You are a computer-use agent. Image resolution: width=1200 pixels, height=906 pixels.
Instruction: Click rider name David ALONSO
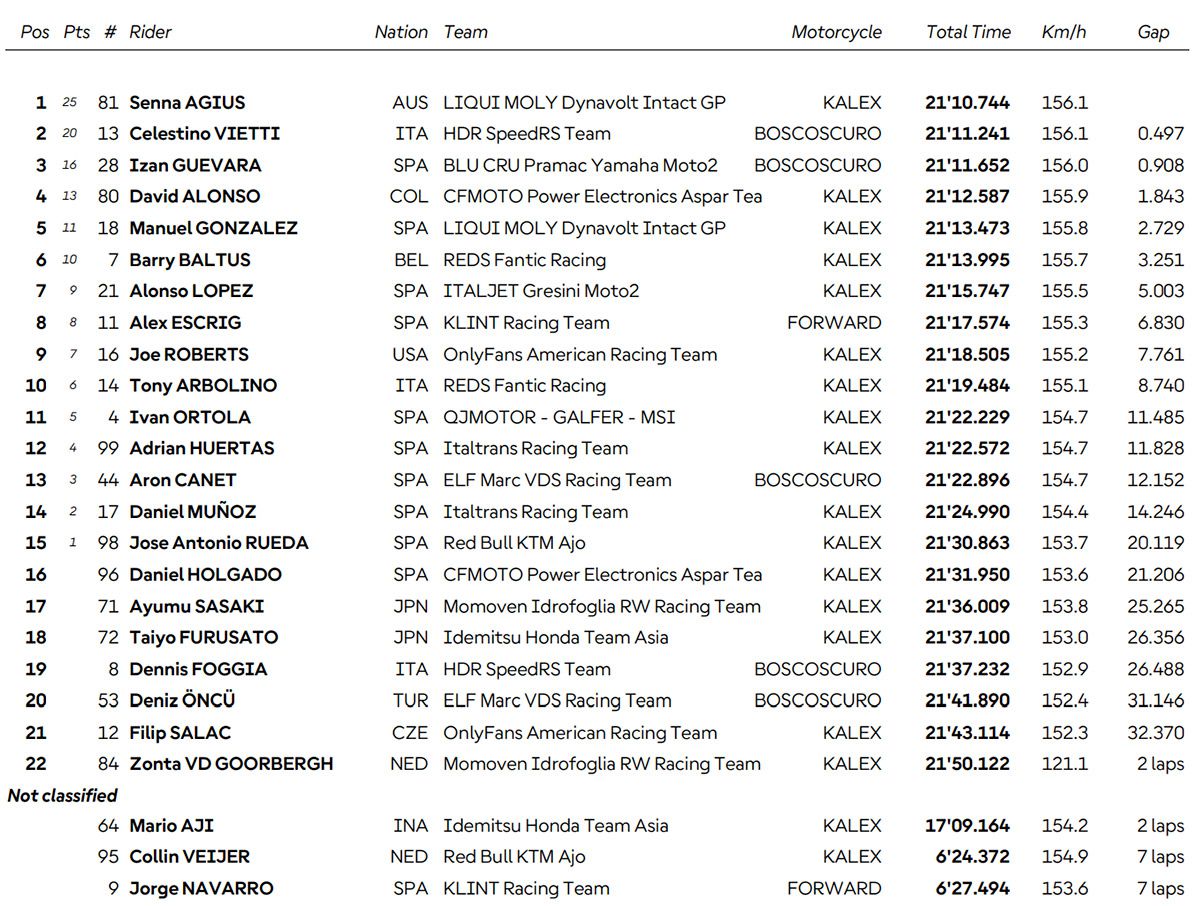point(194,197)
